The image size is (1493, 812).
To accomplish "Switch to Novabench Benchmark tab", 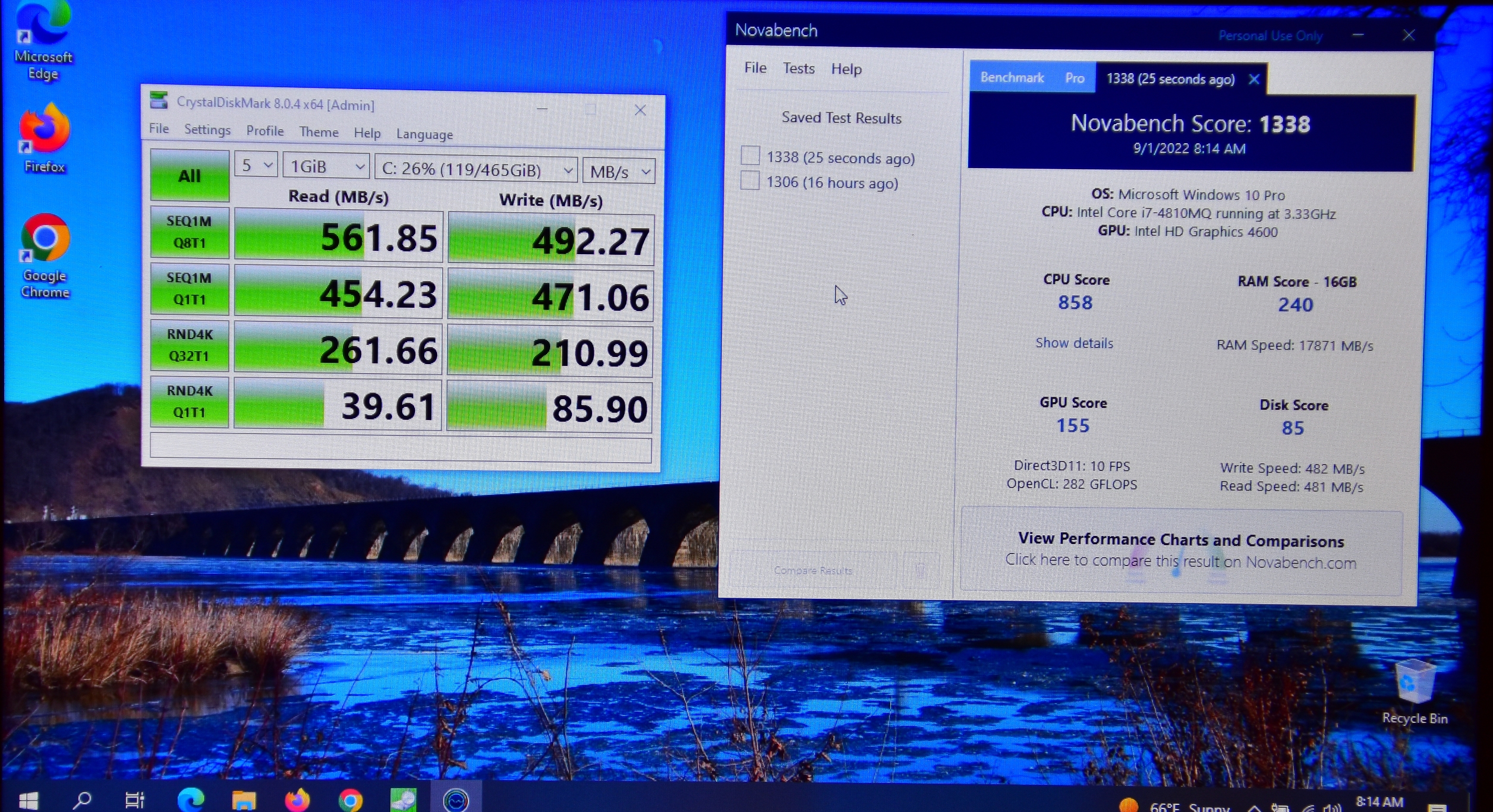I will [1012, 78].
